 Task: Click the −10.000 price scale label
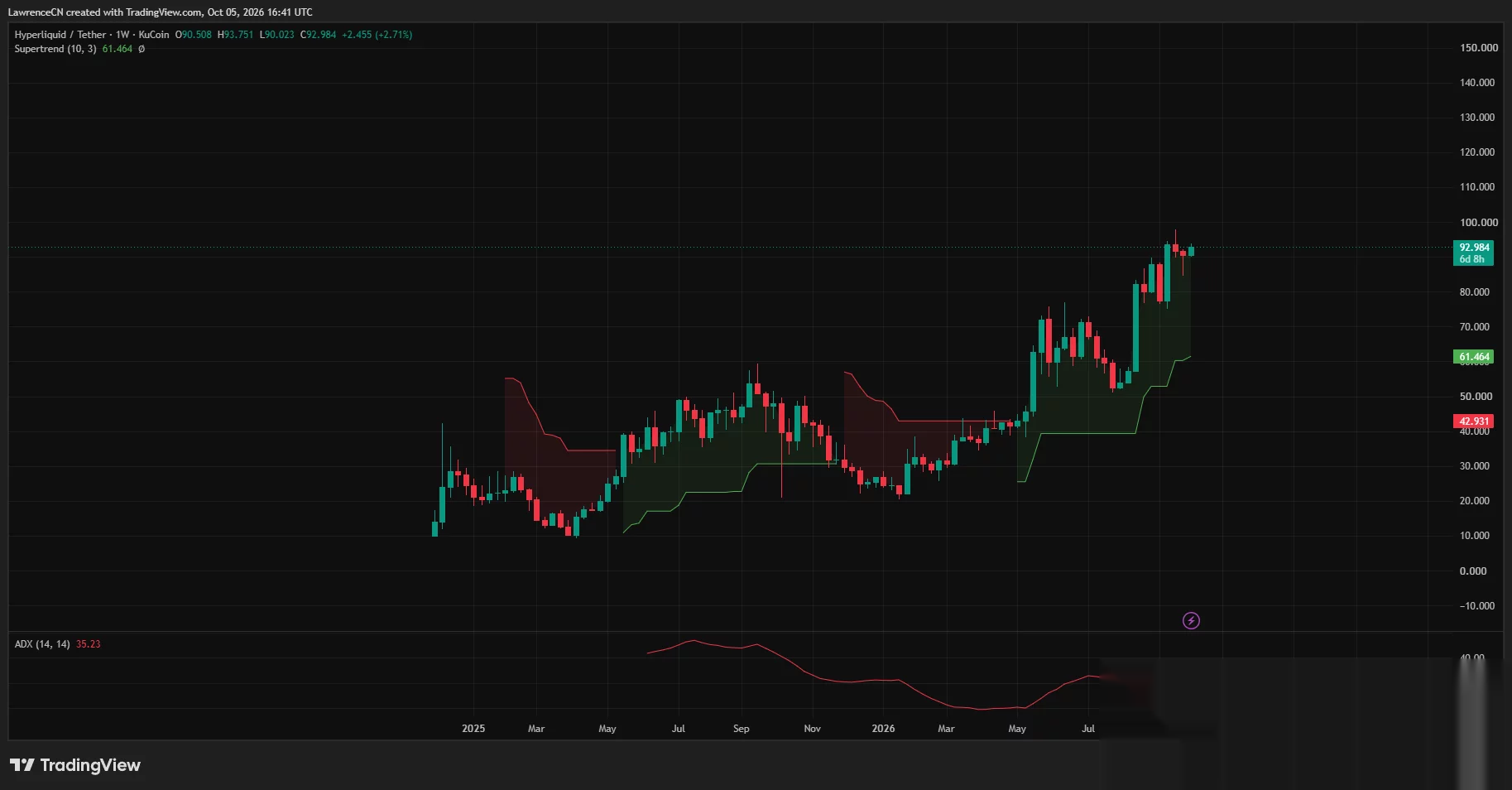[1477, 606]
